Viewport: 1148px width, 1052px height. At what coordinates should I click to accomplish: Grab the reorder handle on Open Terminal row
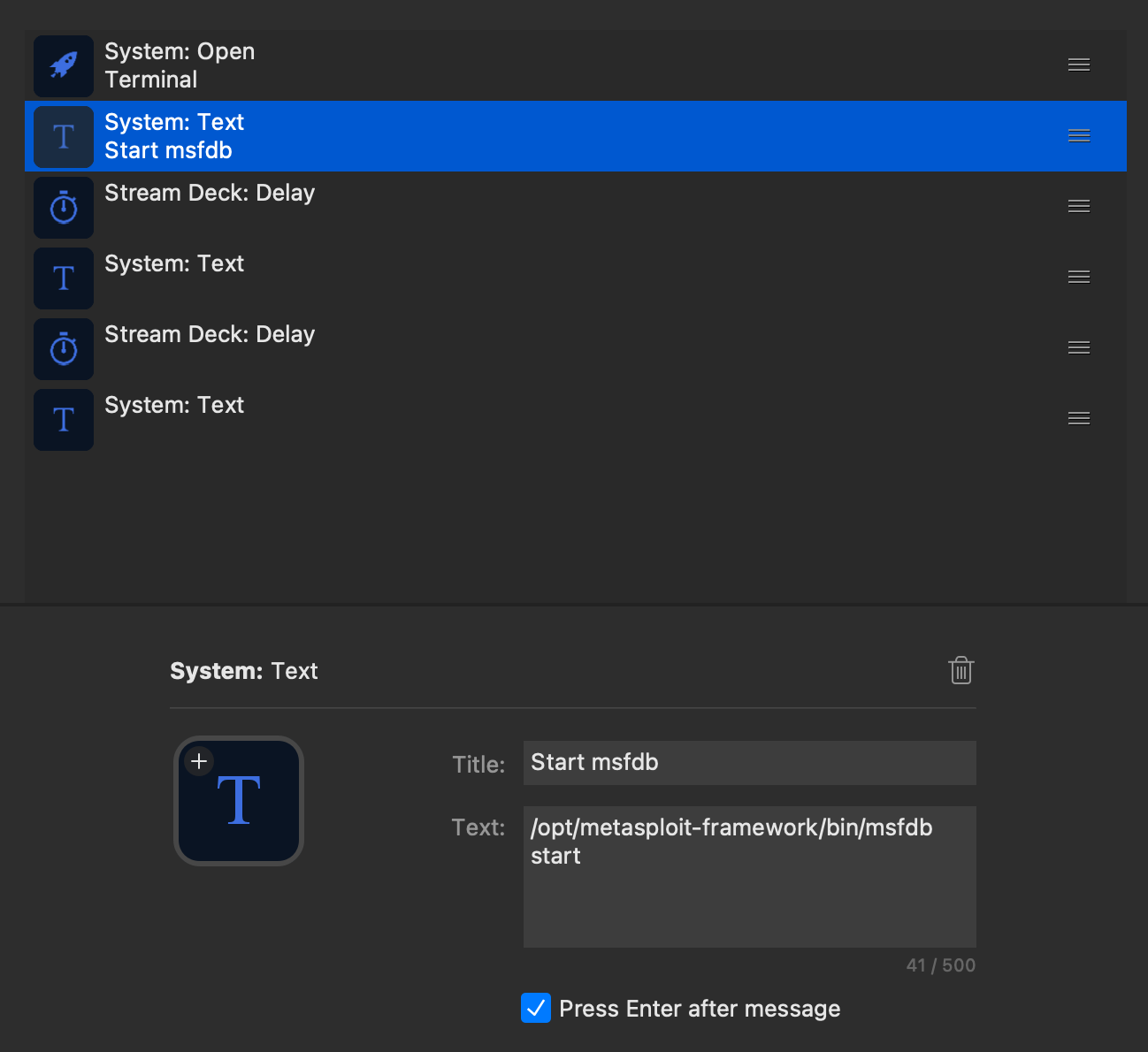click(x=1078, y=65)
